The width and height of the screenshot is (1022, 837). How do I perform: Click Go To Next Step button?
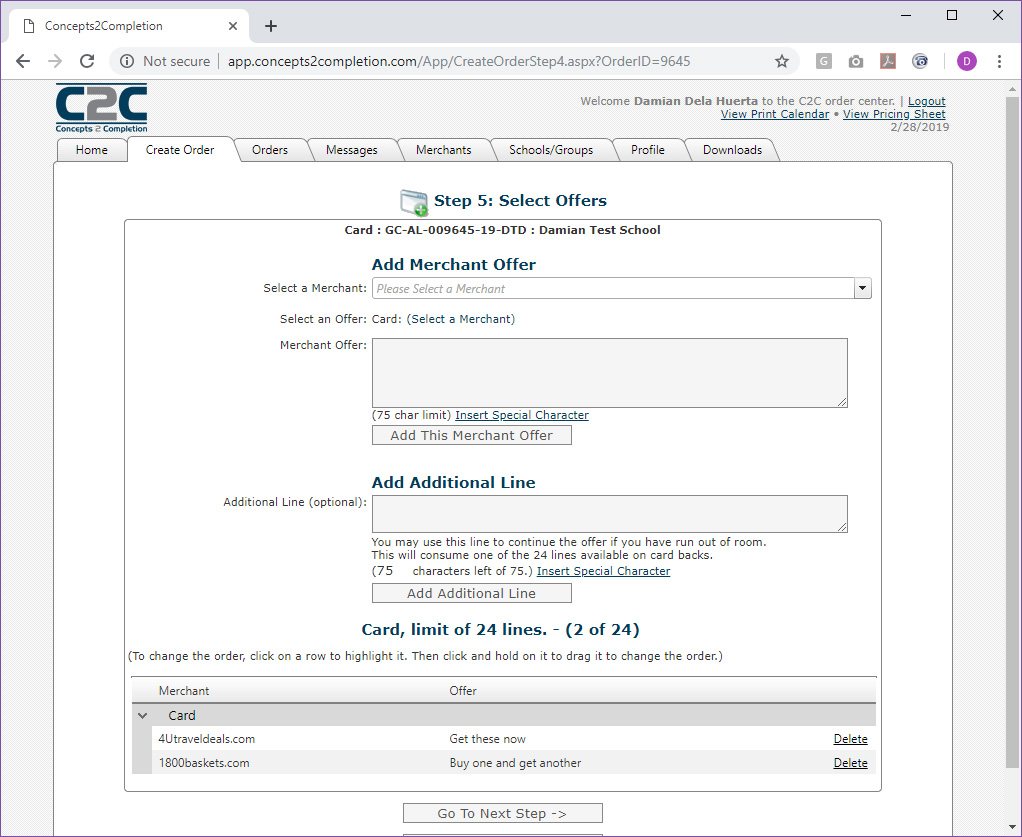pos(503,814)
